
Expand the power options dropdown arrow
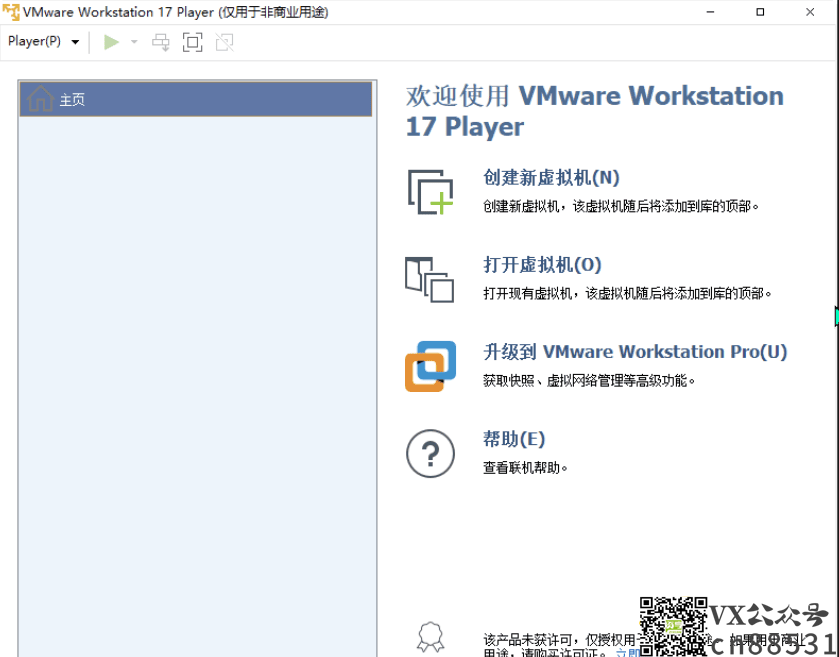click(134, 42)
